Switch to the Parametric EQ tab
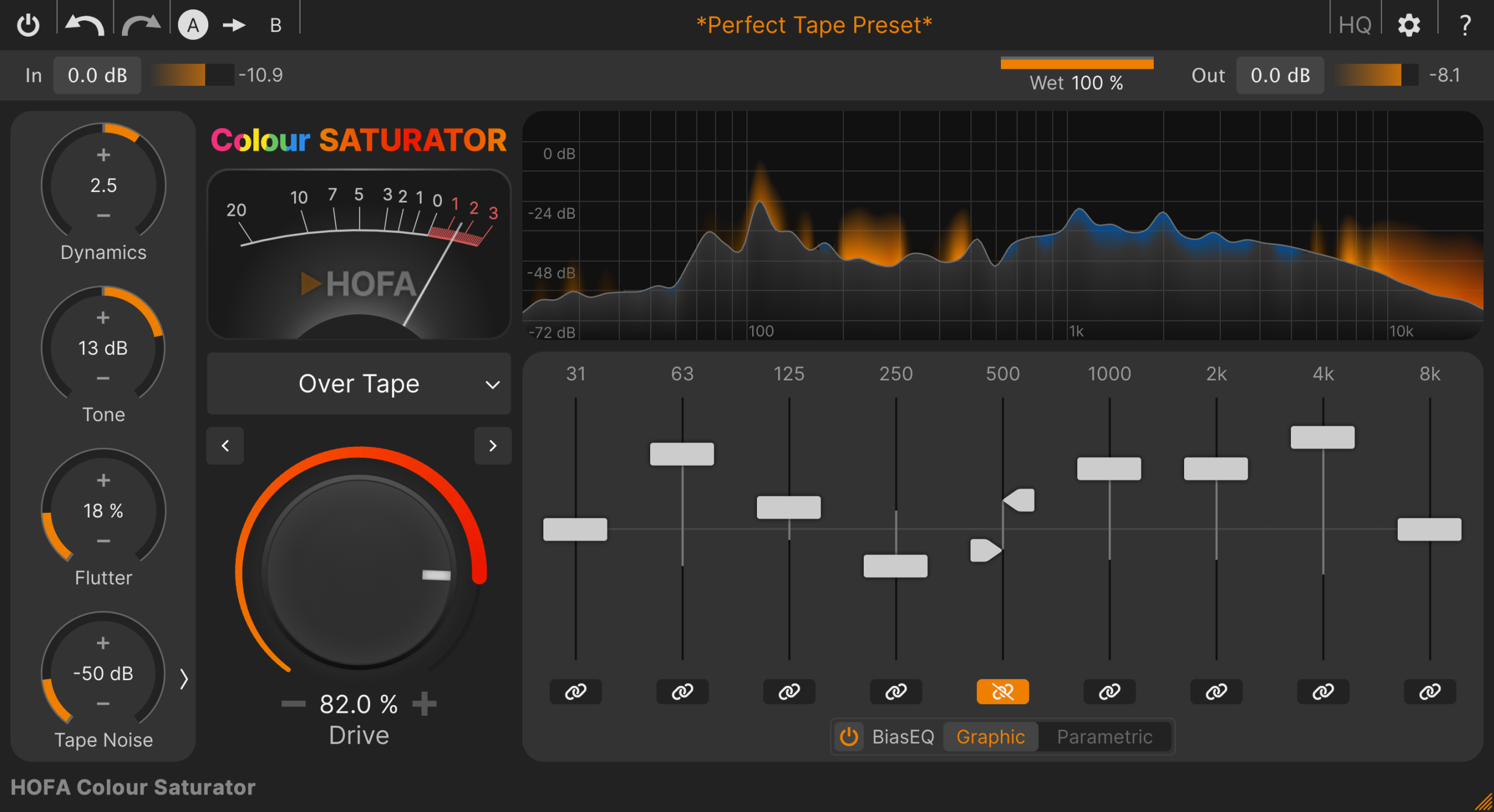This screenshot has width=1494, height=812. 1104,737
